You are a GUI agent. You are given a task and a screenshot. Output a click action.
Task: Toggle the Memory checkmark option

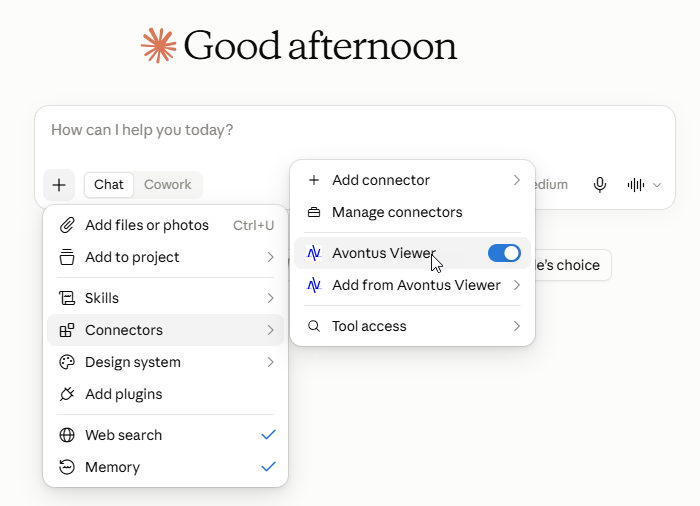[268, 467]
